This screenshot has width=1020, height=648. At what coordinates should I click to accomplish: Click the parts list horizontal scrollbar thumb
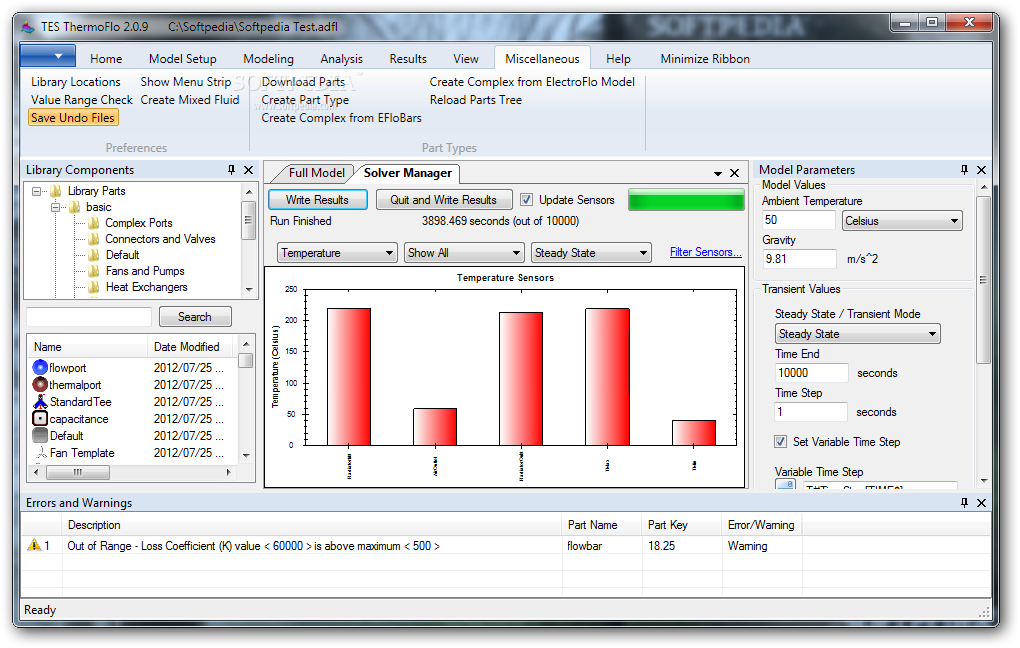tap(77, 472)
